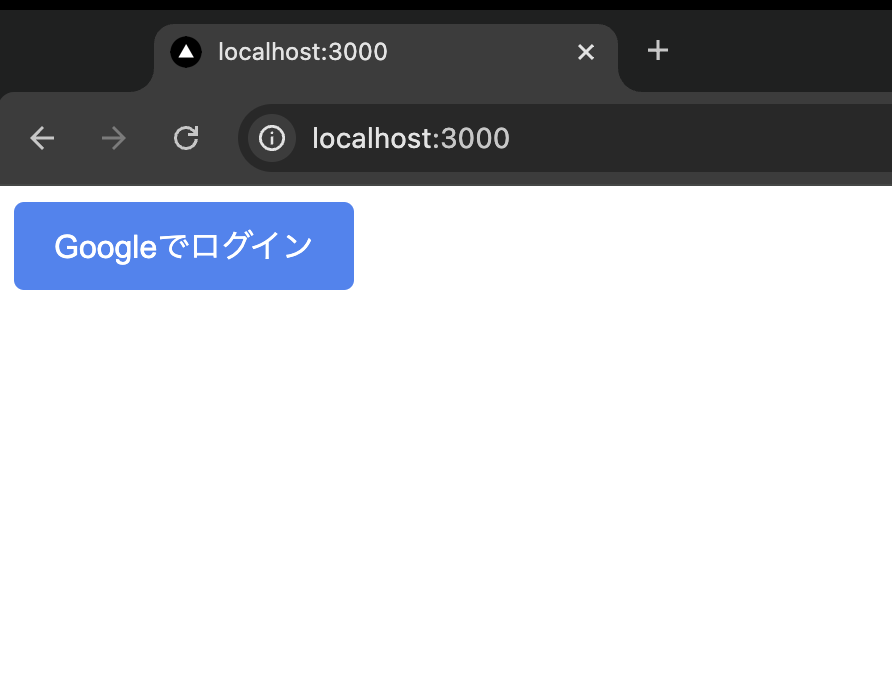Navigate back with the back arrow
This screenshot has height=700, width=892.
click(41, 138)
